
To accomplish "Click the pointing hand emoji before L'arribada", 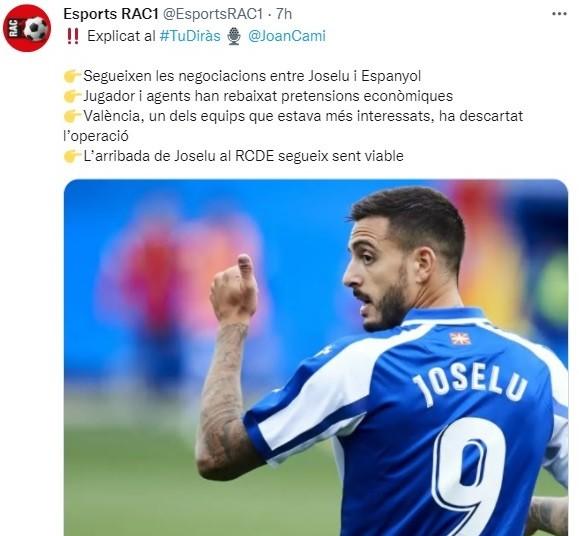I will click(72, 156).
